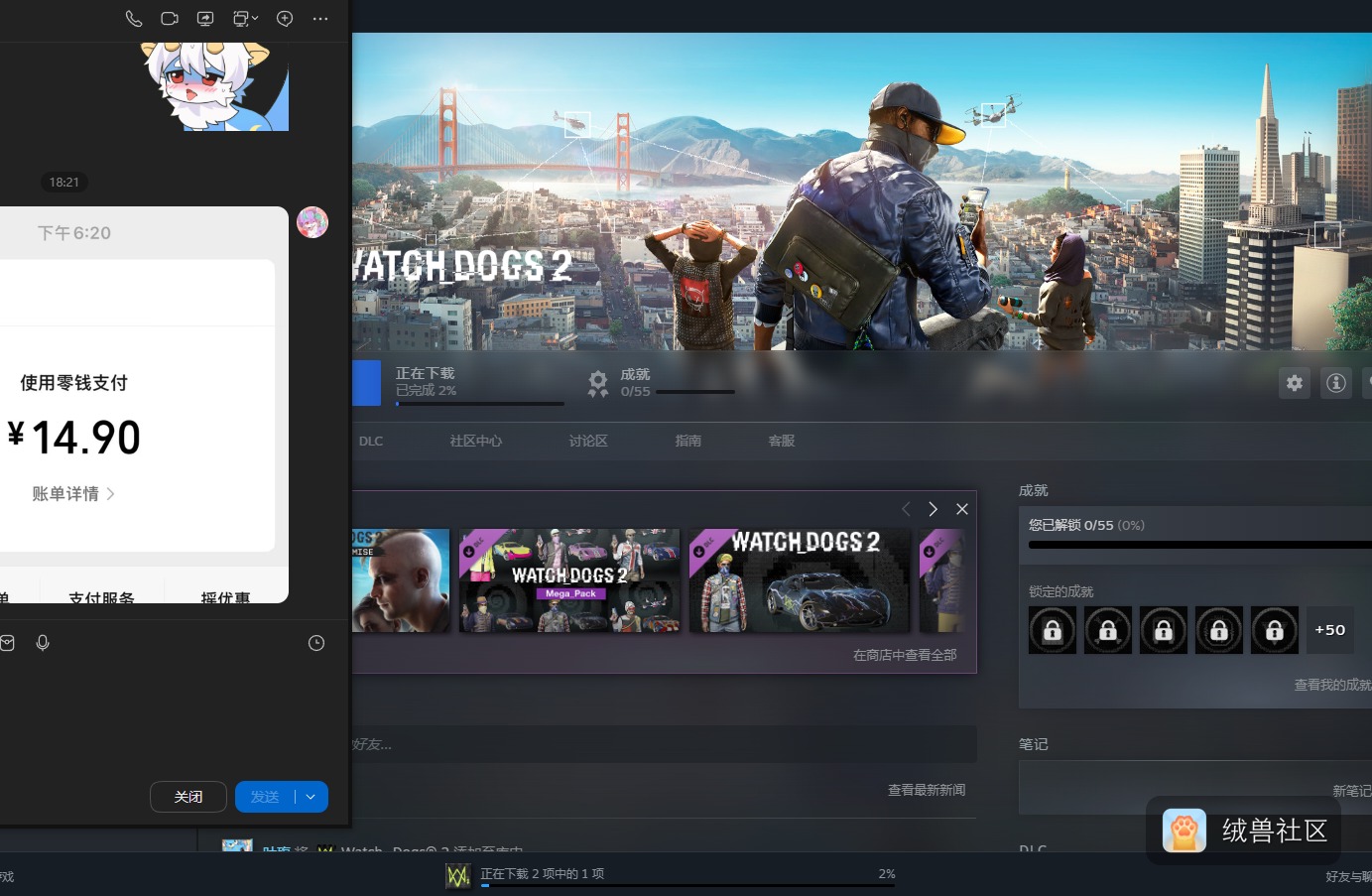Go to next DLC with right arrow
Image resolution: width=1372 pixels, height=896 pixels.
[x=933, y=509]
